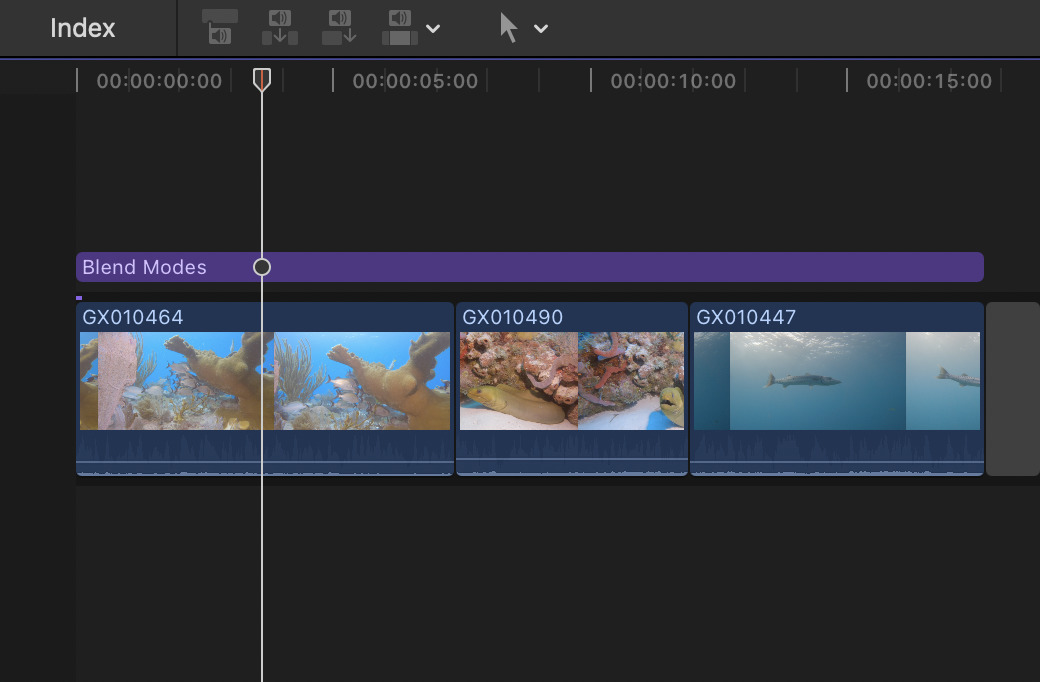Select the Blend Modes title clip

[530, 267]
